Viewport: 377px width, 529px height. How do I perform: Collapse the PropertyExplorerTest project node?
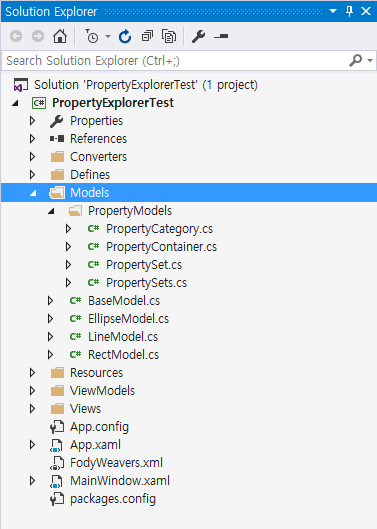[15, 103]
